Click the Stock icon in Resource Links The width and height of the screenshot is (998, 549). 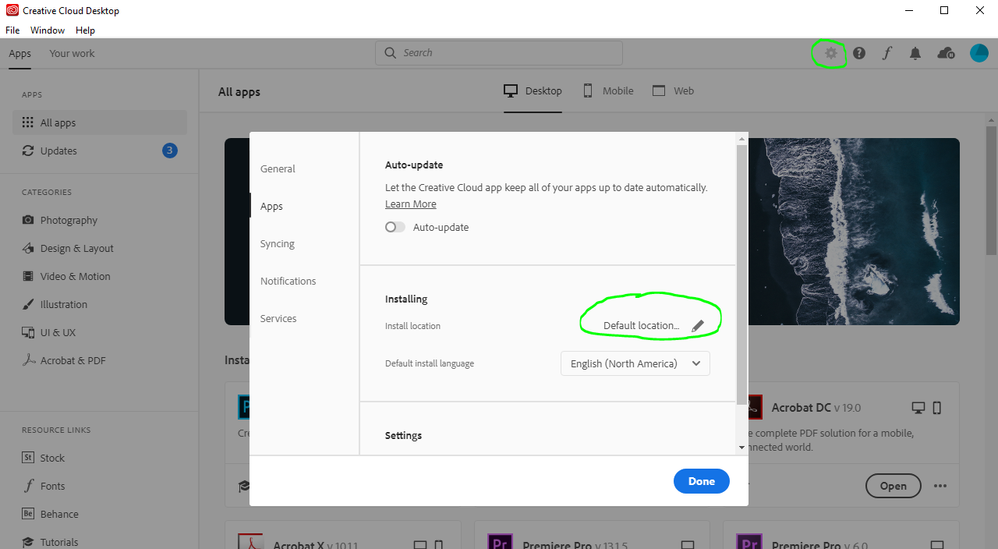point(28,457)
